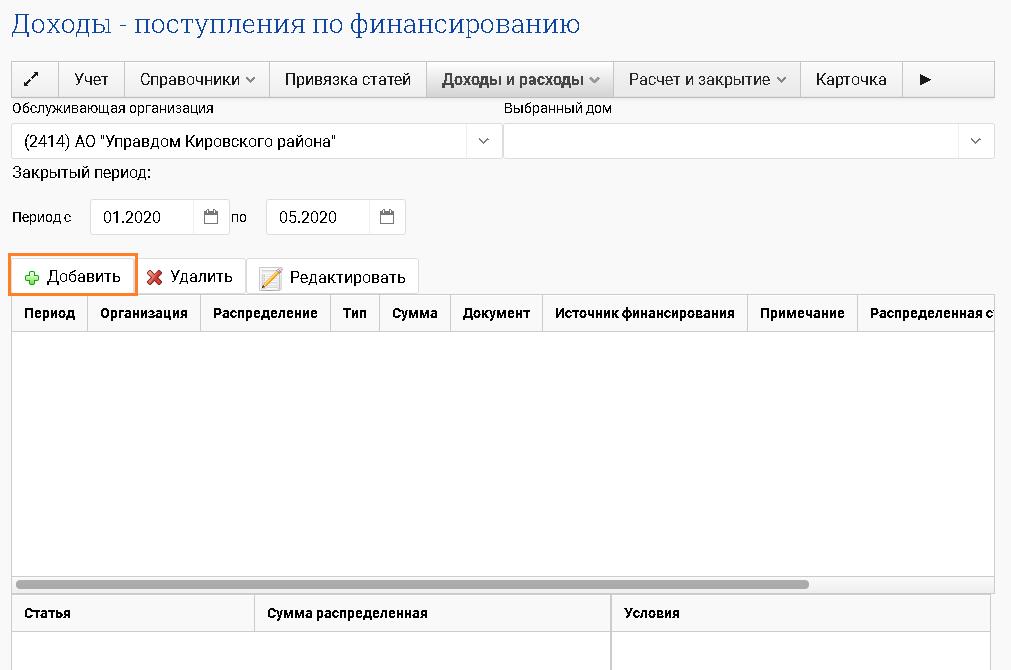Expand the Обслуживающая организация dropdown arrow
The image size is (1011, 670).
[x=484, y=142]
